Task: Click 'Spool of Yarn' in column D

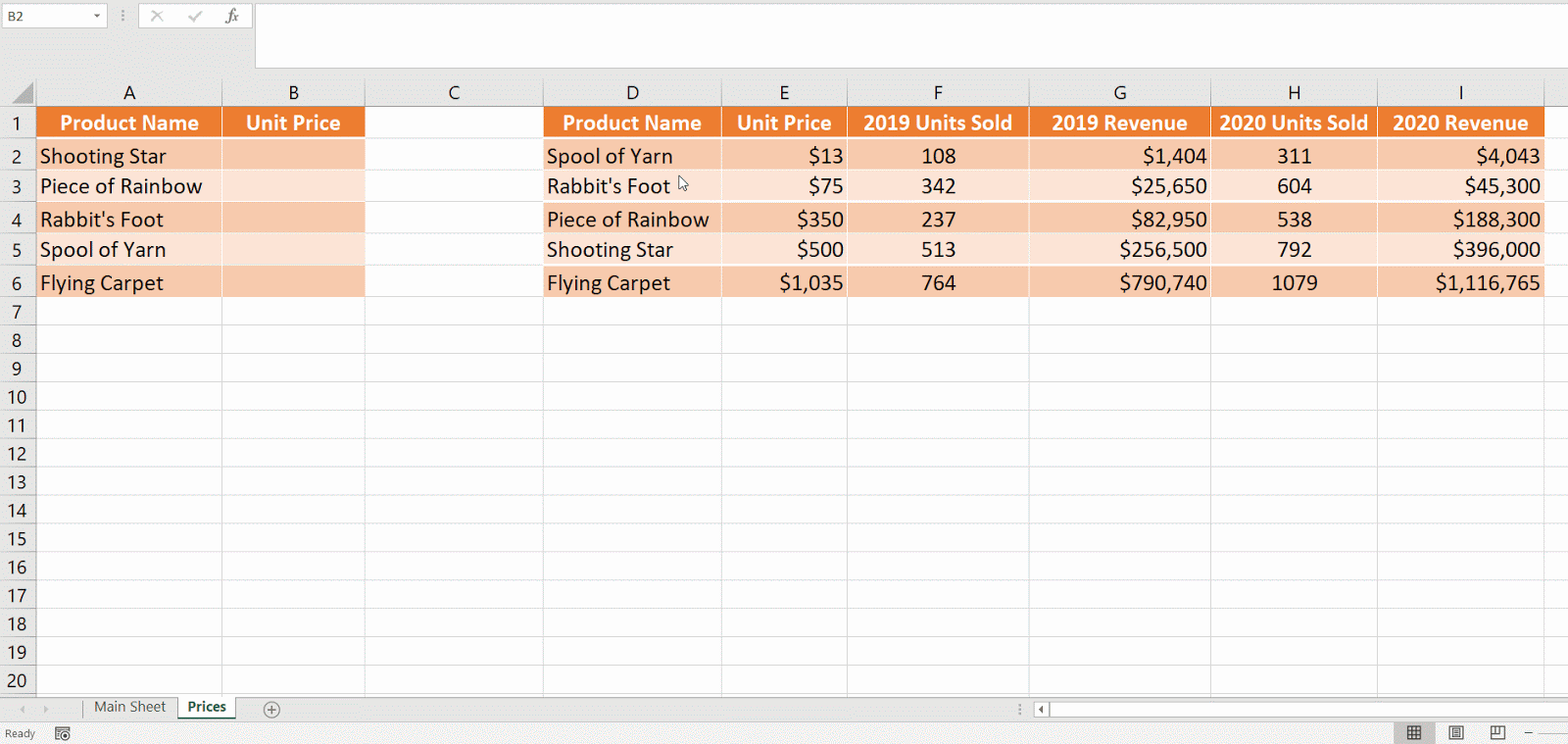Action: coord(632,155)
